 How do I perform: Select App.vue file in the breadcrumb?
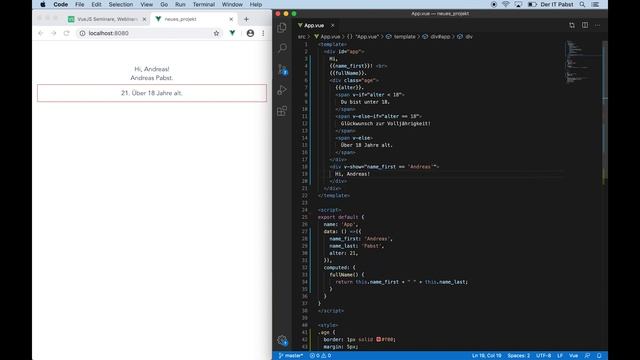pyautogui.click(x=327, y=37)
